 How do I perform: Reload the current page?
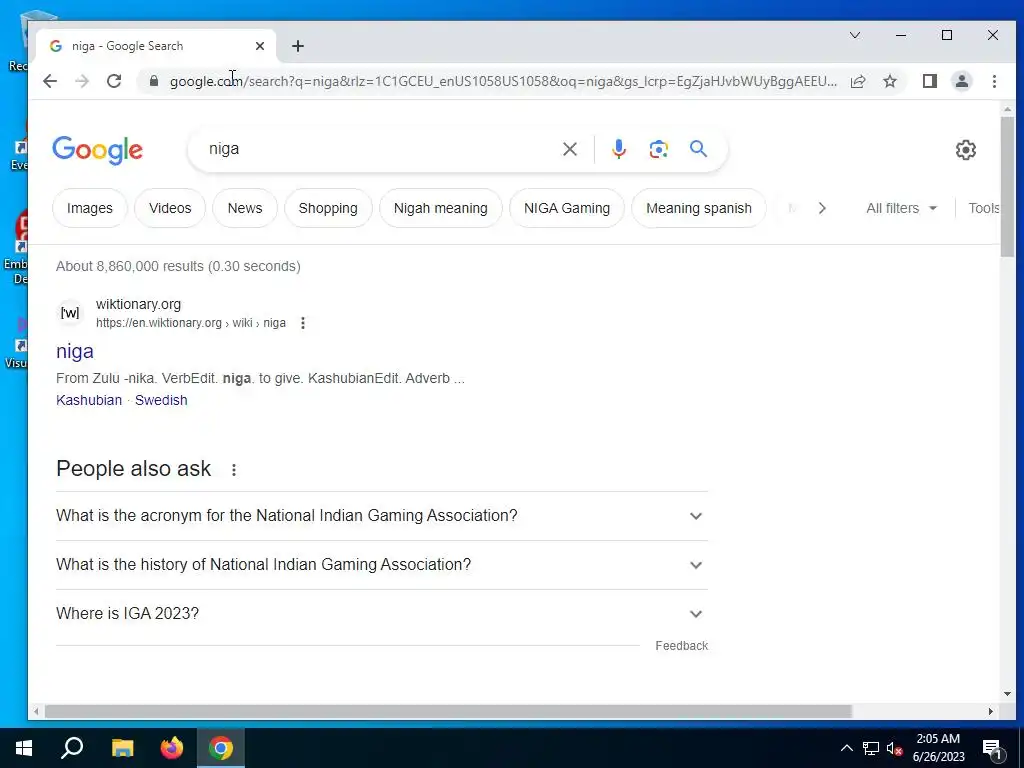tap(114, 81)
